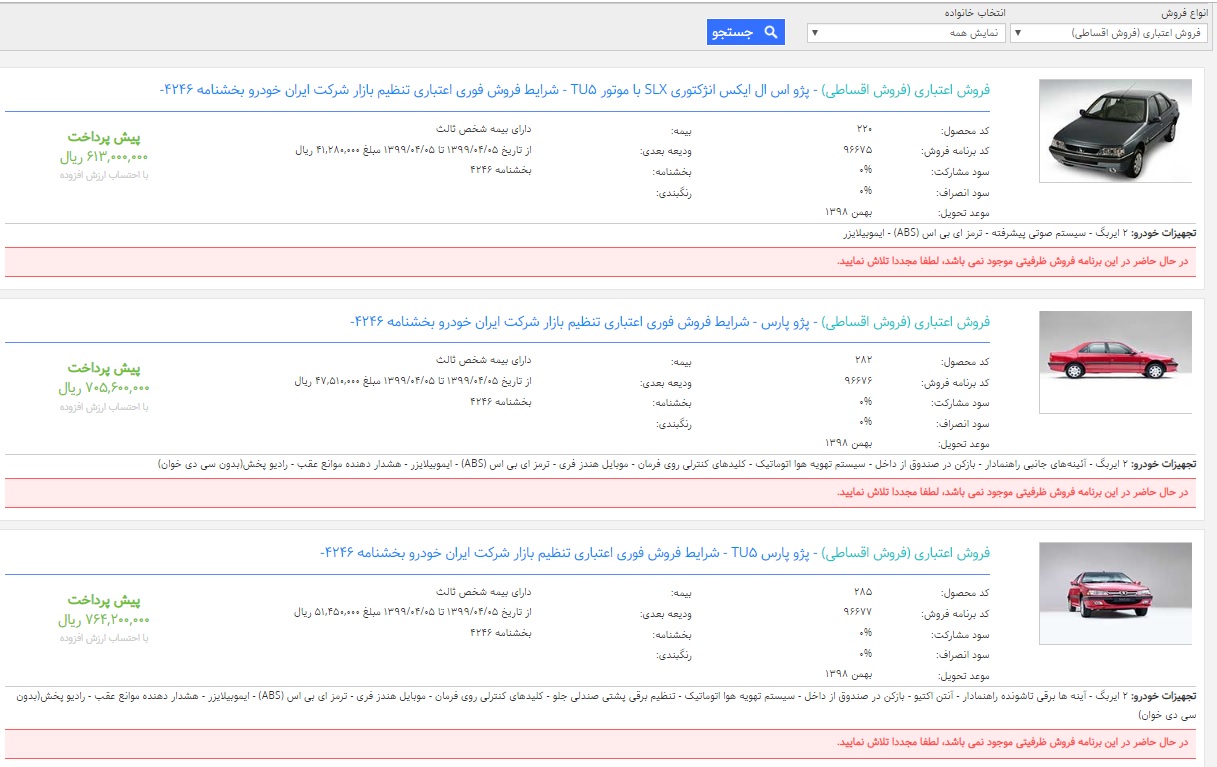The height and width of the screenshot is (767, 1217).
Task: Click product code value ۲۸۲
Action: click(864, 361)
